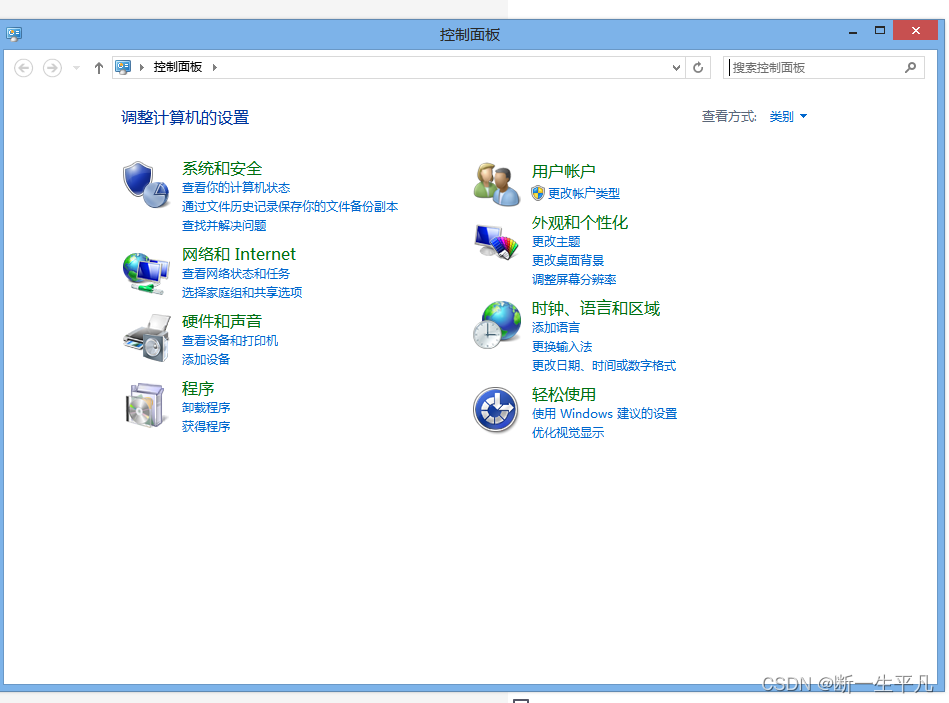This screenshot has height=703, width=949.
Task: Click the 更改帐户类型 link
Action: [583, 193]
